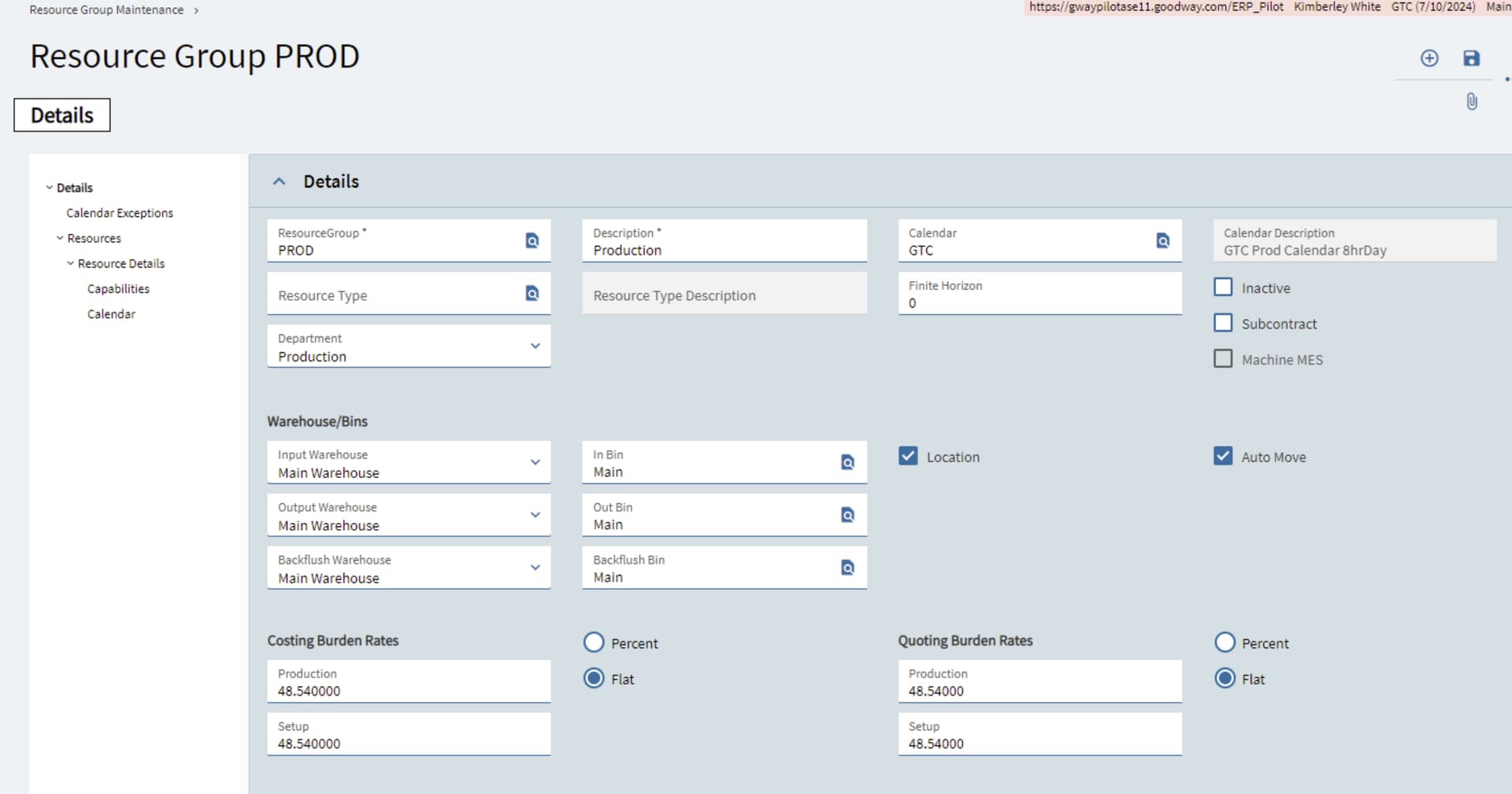Open the Department dropdown
Viewport: 1512px width, 794px height.
click(x=535, y=346)
